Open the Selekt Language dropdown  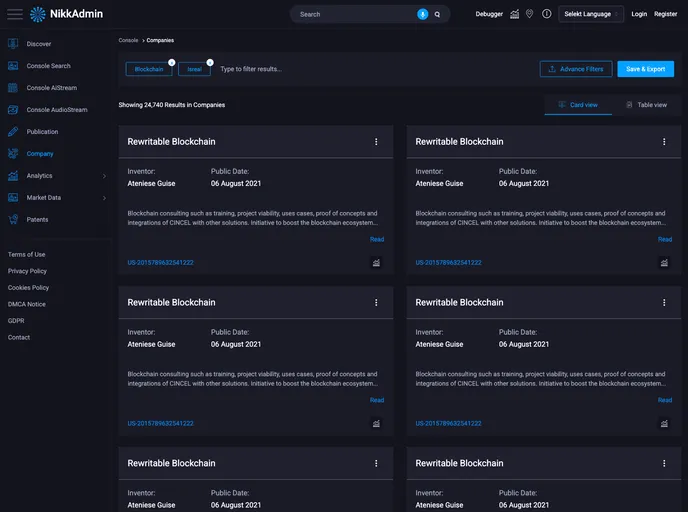tap(591, 14)
